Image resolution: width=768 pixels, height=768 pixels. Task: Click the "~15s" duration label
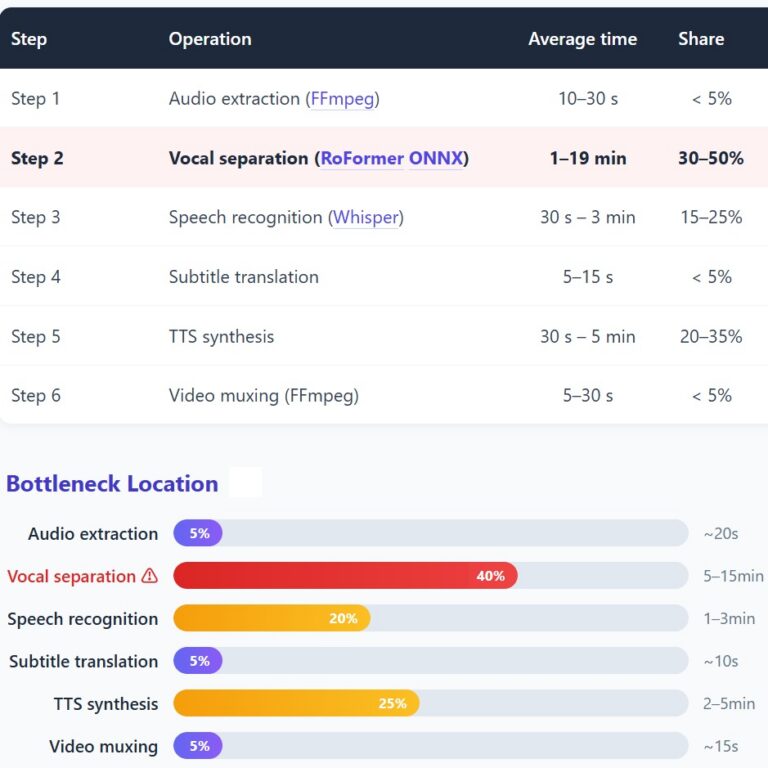tap(721, 746)
